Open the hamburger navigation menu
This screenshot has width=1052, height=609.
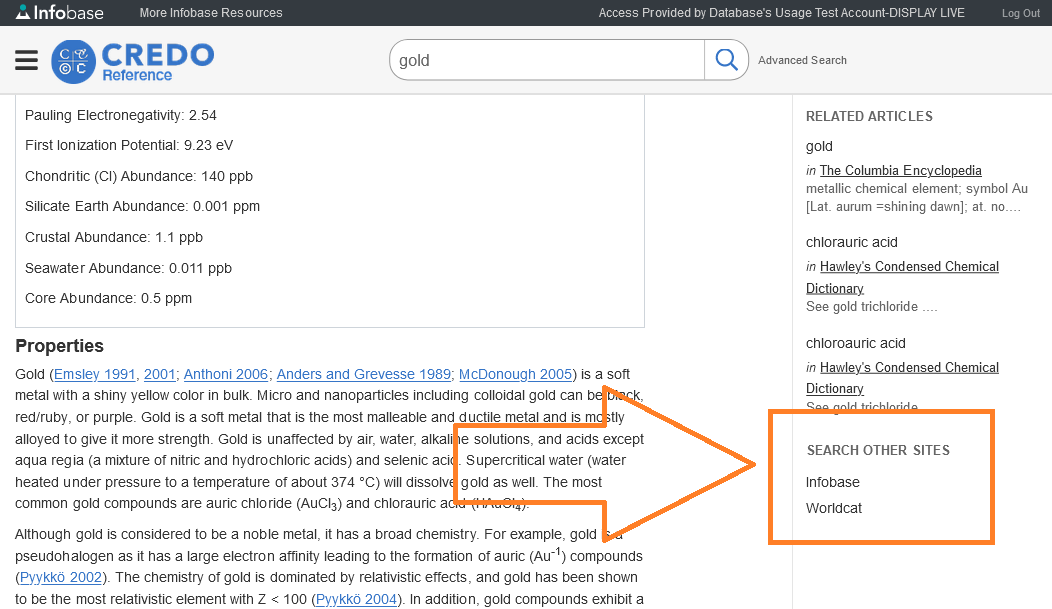pos(26,60)
